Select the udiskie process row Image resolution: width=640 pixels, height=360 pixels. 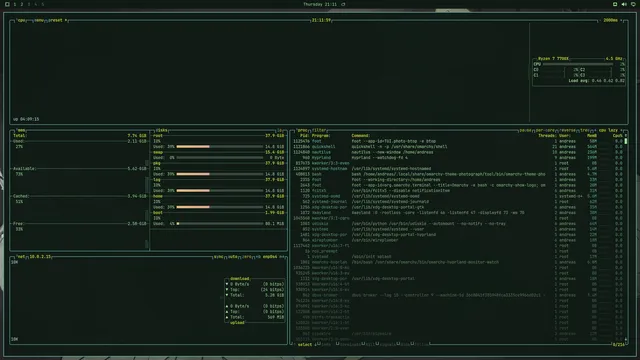(458, 224)
